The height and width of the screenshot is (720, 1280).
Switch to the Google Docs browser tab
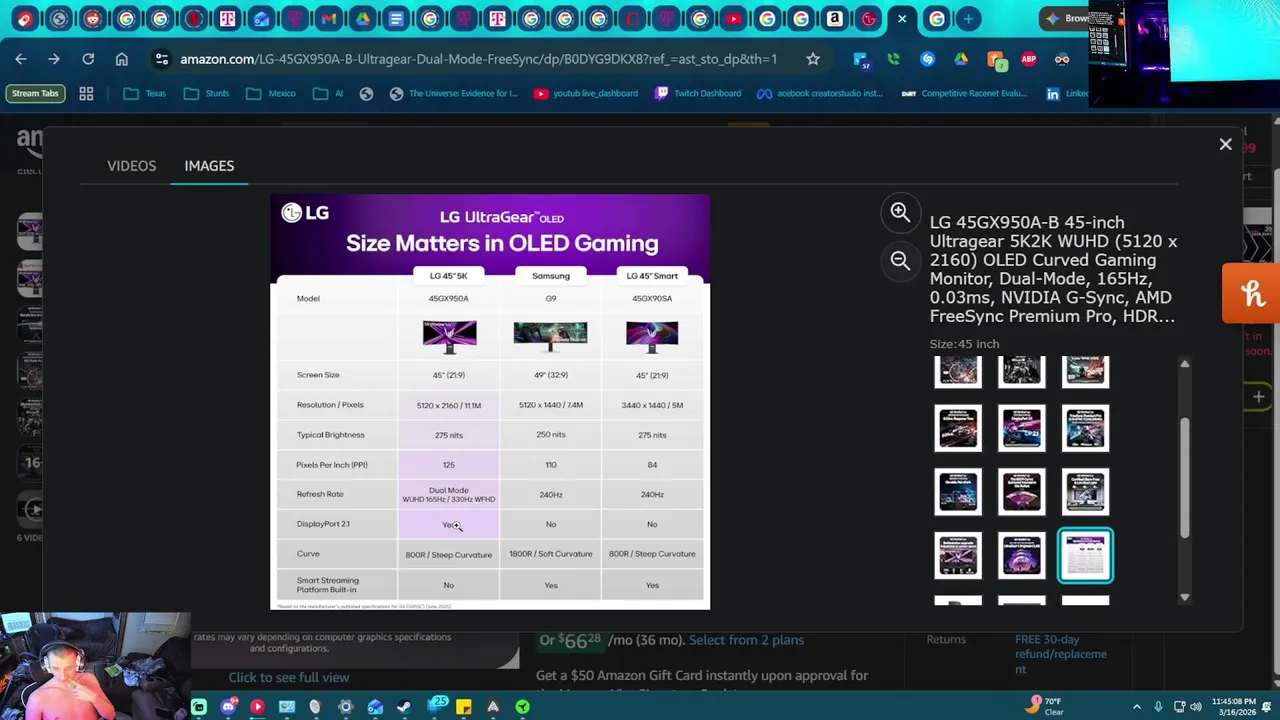click(x=396, y=18)
